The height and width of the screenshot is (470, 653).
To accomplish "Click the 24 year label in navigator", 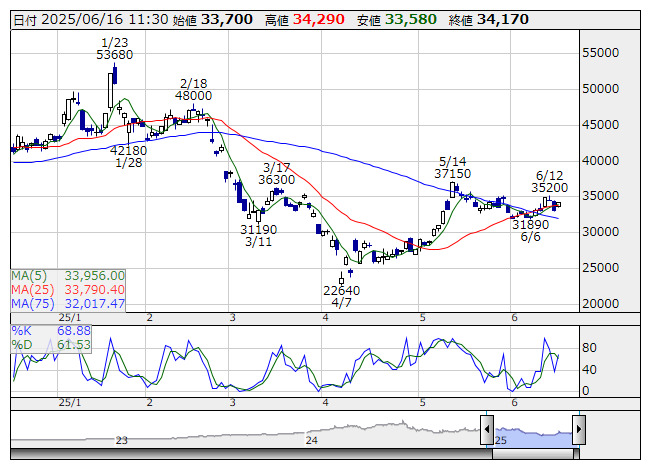I will [312, 440].
